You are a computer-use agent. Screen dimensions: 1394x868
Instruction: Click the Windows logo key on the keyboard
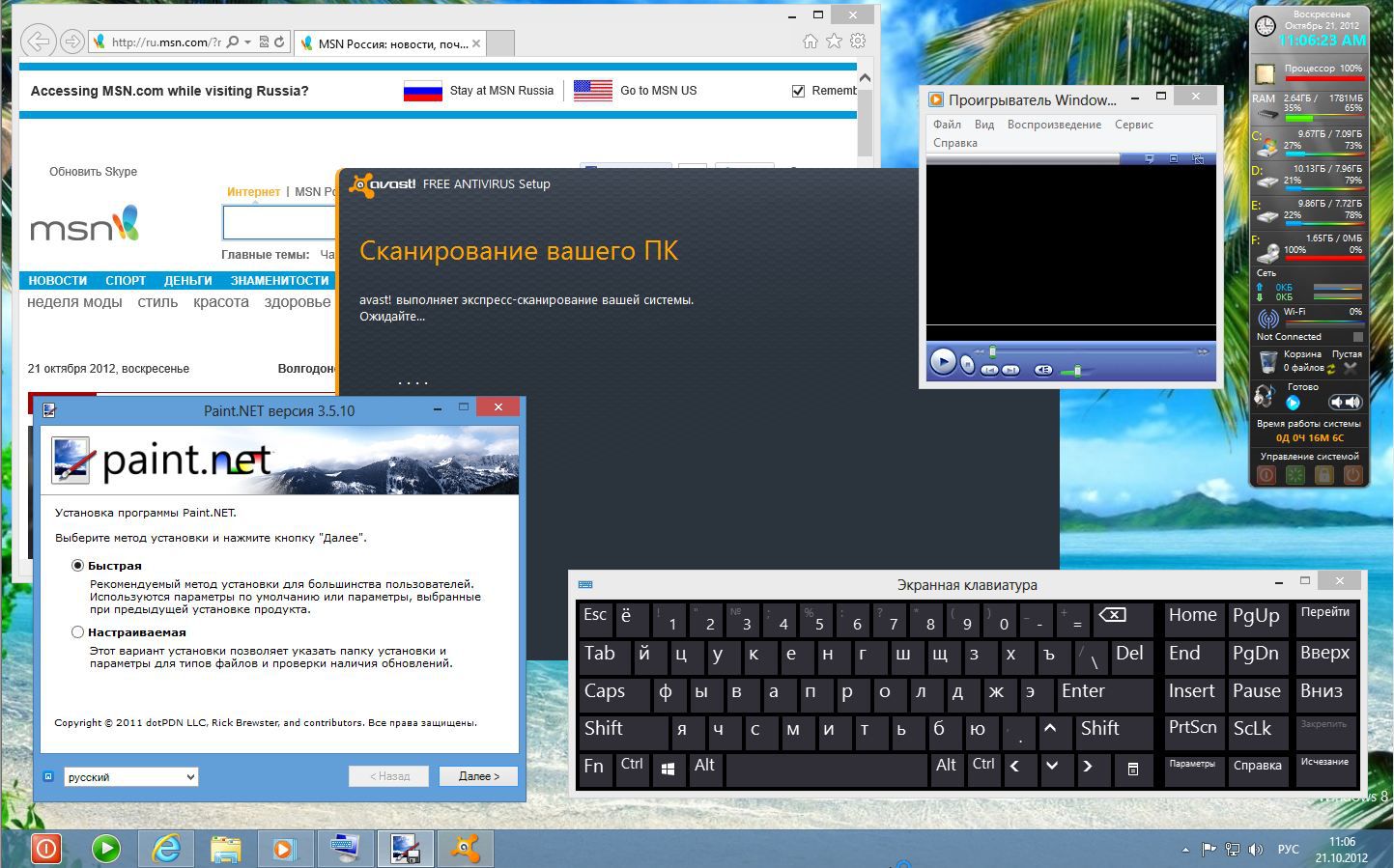tap(668, 769)
